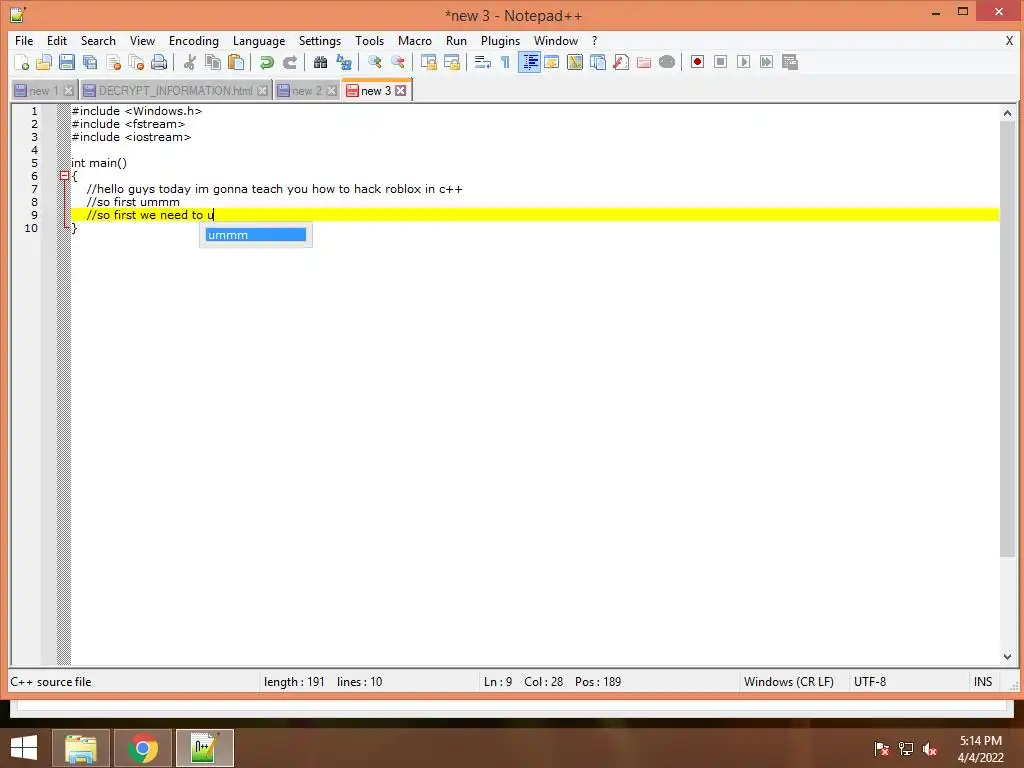Toggle synchronize horizontal scrolling icon

point(452,63)
